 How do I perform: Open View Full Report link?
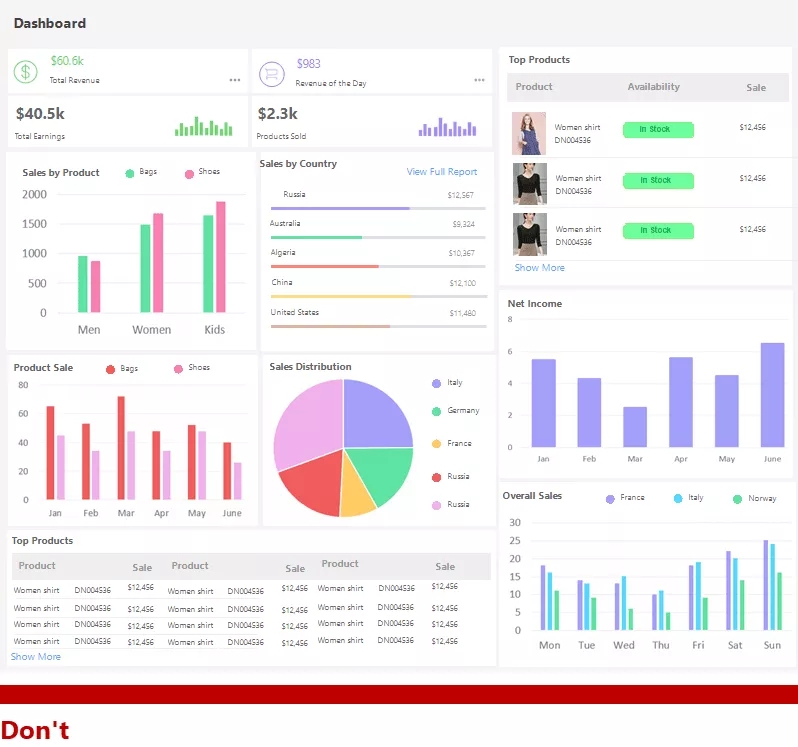[442, 172]
